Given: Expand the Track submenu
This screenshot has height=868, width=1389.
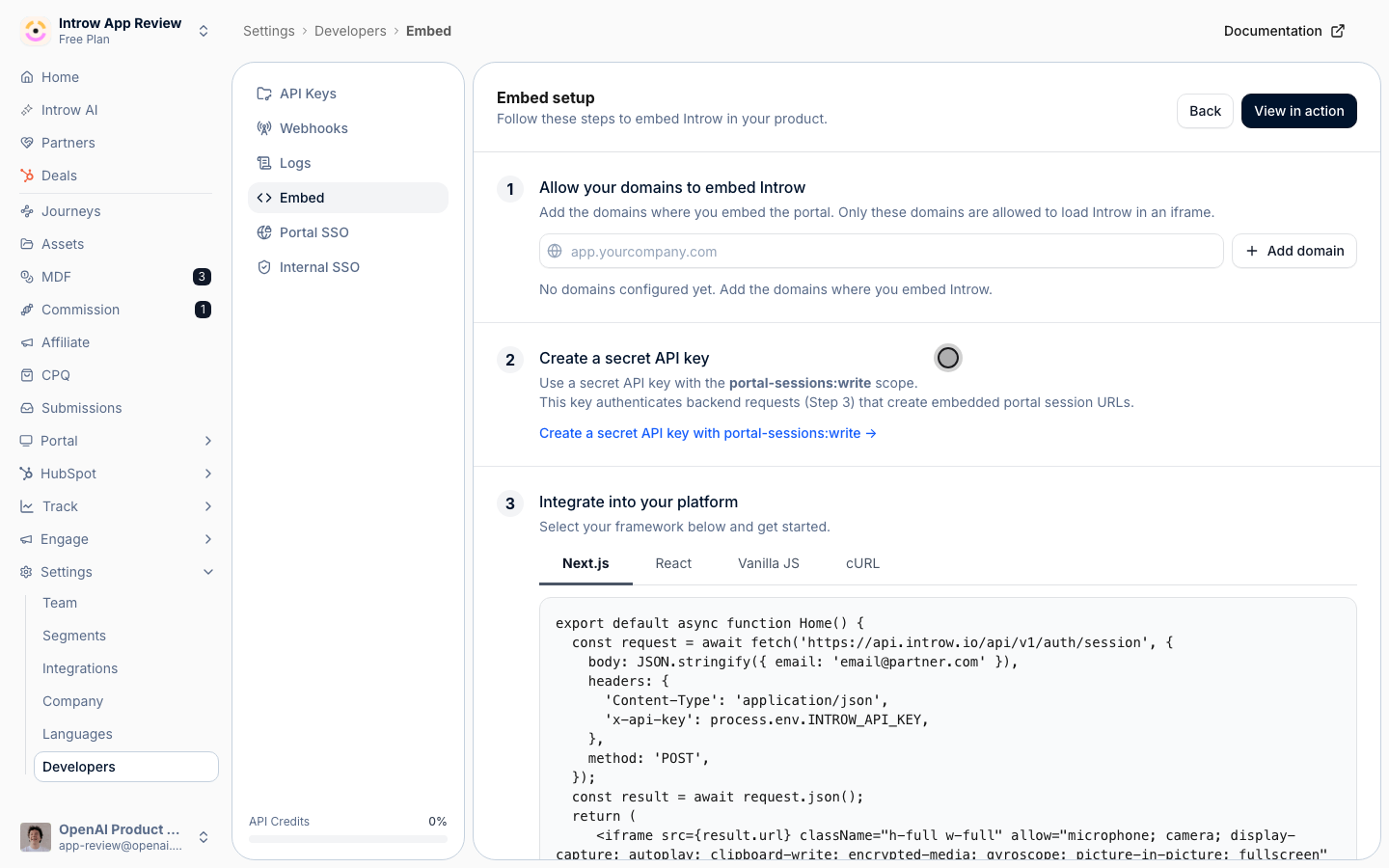Looking at the screenshot, I should 208,506.
